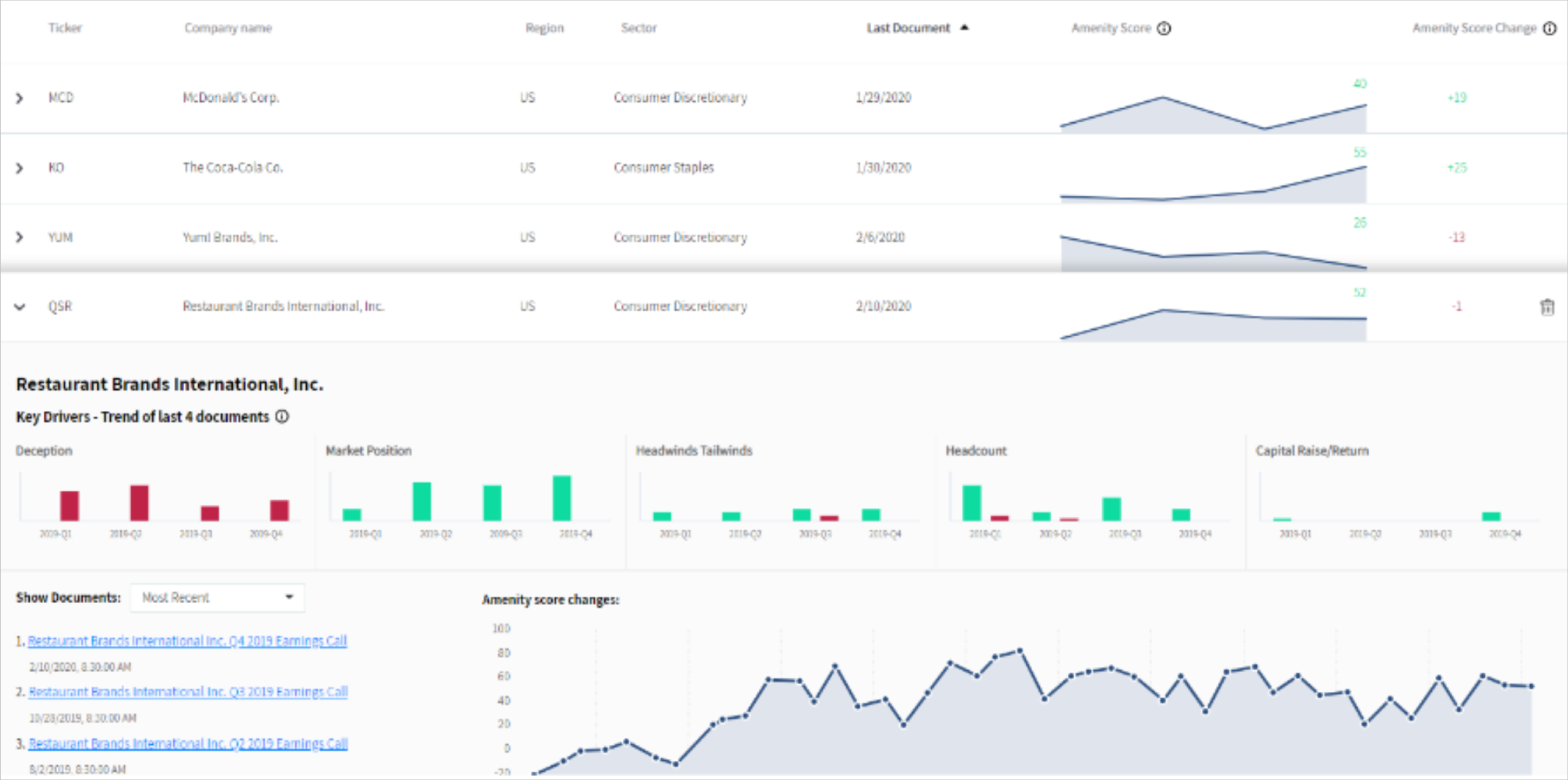This screenshot has height=780, width=1568.
Task: Click the 2/6/2020 date cell
Action: point(880,237)
